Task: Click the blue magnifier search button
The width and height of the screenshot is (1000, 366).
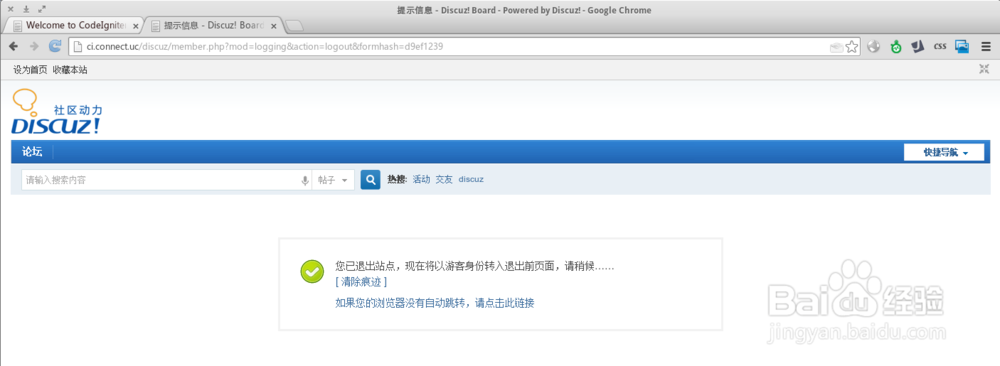Action: click(x=371, y=180)
